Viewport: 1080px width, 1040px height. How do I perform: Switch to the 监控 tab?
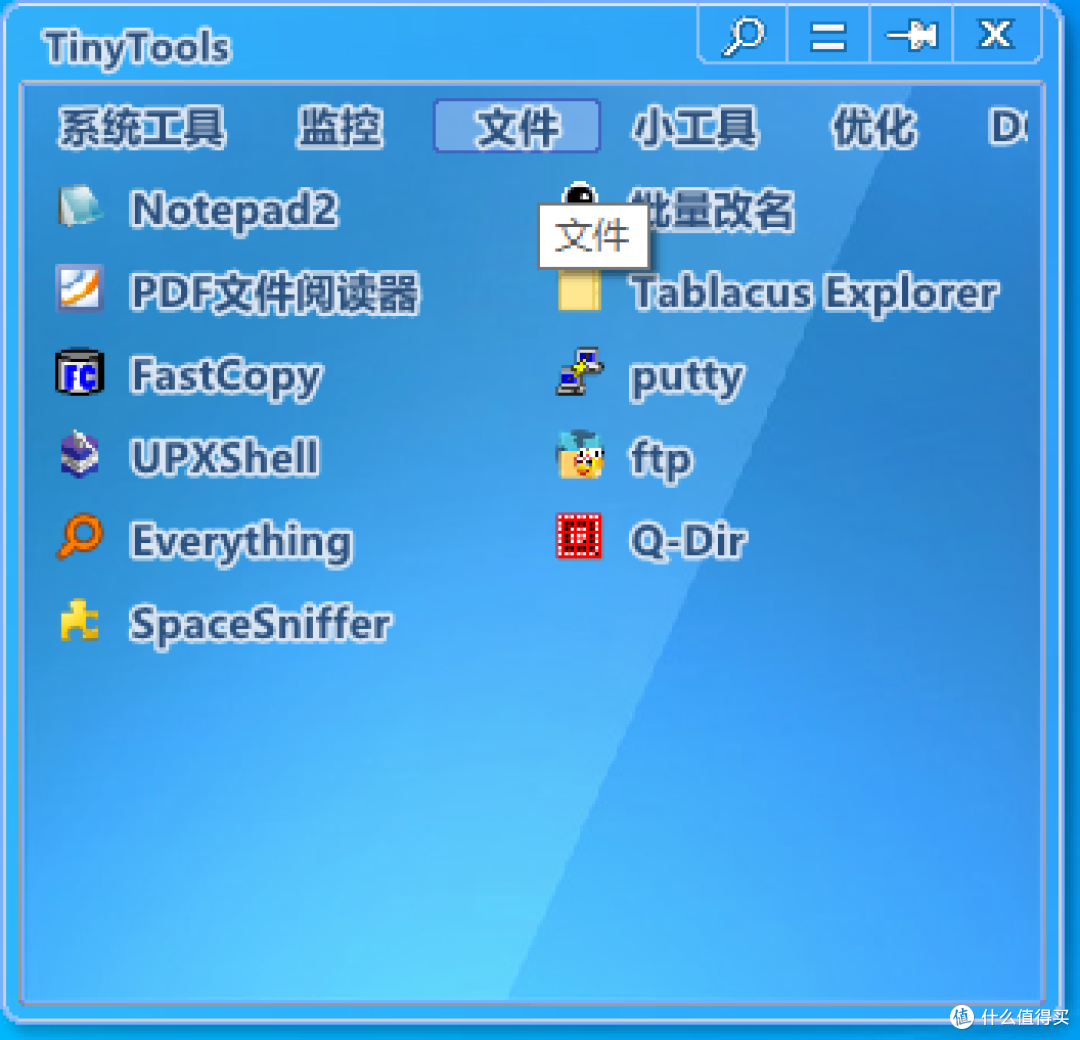pyautogui.click(x=340, y=127)
